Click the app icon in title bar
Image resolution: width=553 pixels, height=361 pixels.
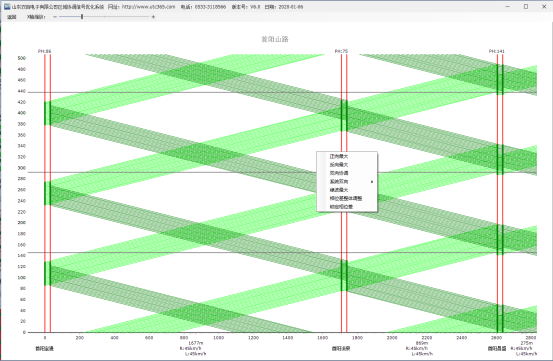coord(6,7)
